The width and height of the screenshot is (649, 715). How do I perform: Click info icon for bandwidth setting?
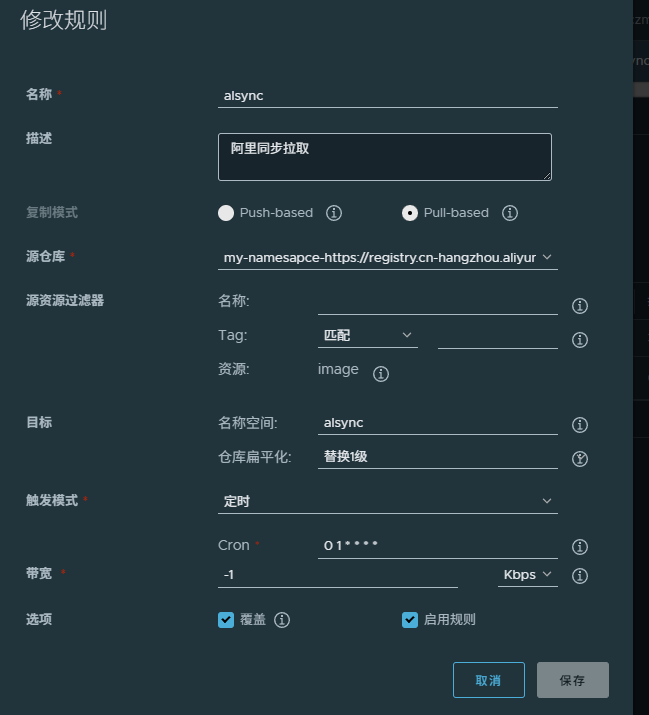click(x=579, y=576)
